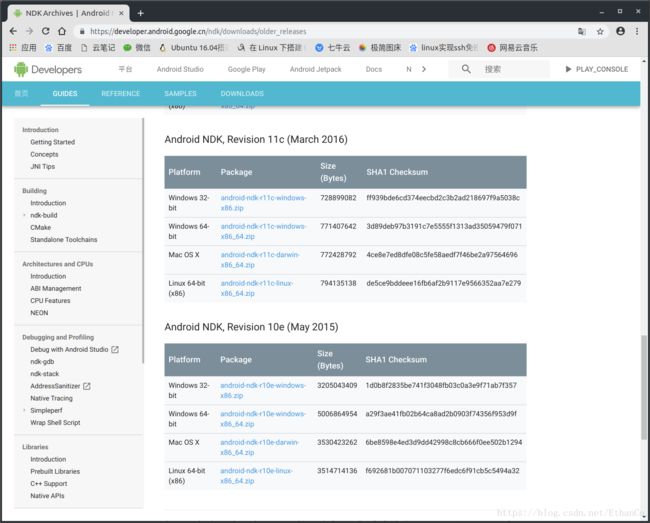
Task: Go back with the browser back arrow
Action: pos(13,31)
